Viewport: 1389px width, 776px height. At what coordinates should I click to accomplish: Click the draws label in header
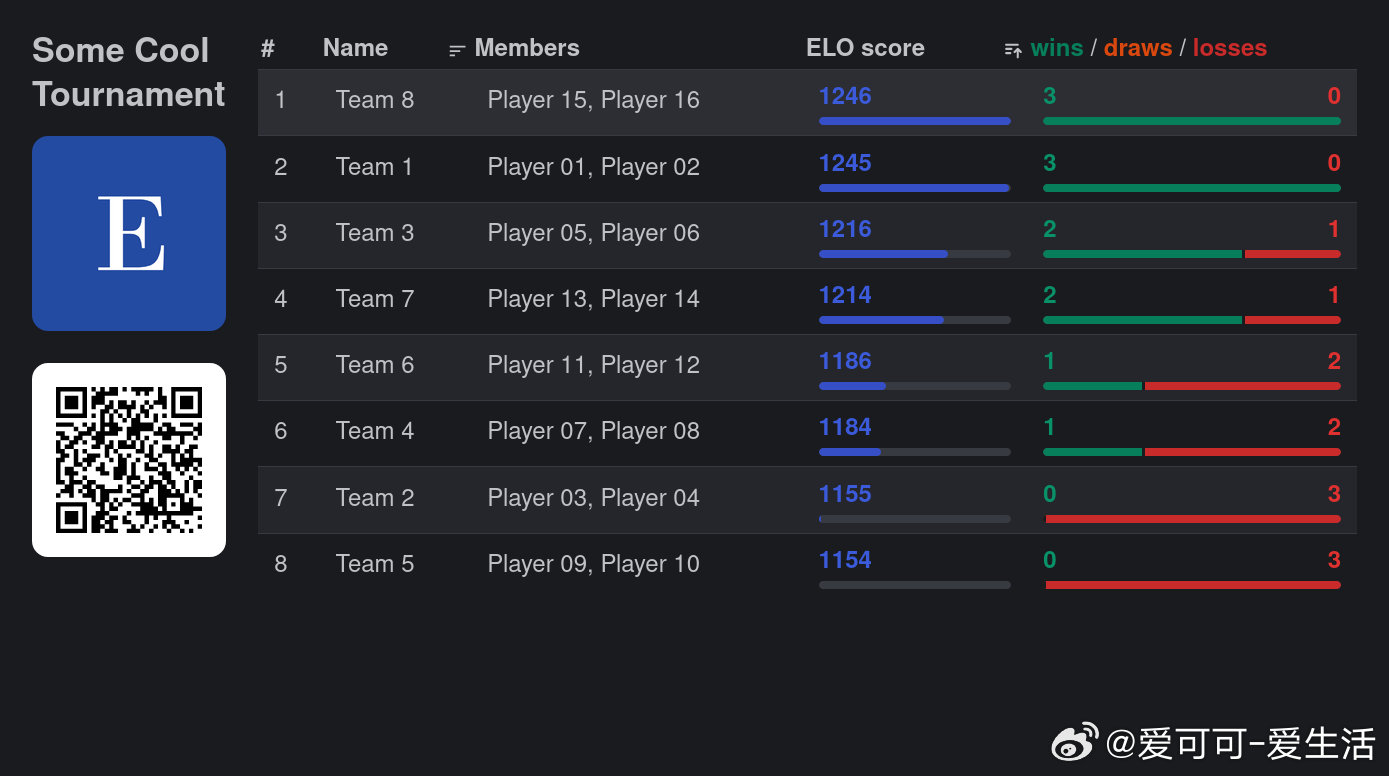click(x=1138, y=48)
